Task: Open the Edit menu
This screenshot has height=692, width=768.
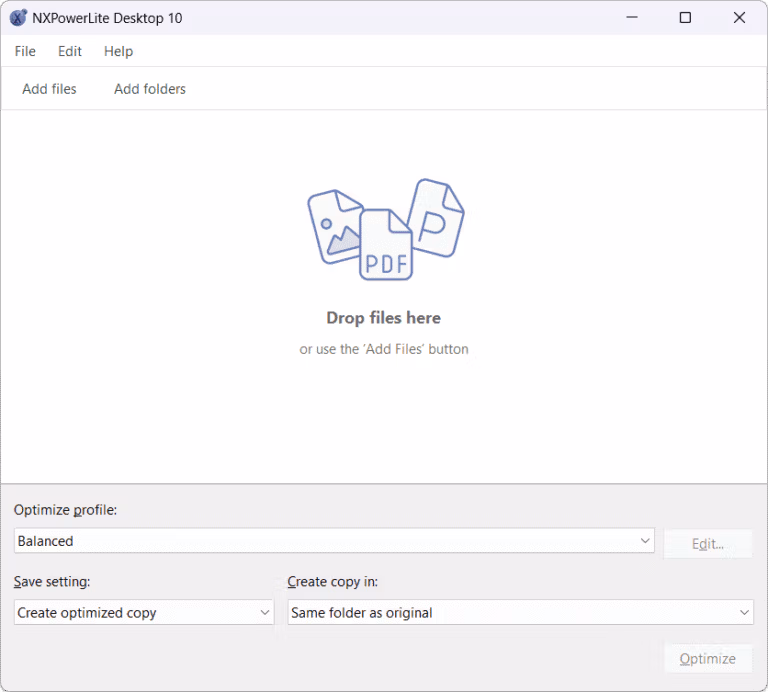Action: [x=70, y=51]
